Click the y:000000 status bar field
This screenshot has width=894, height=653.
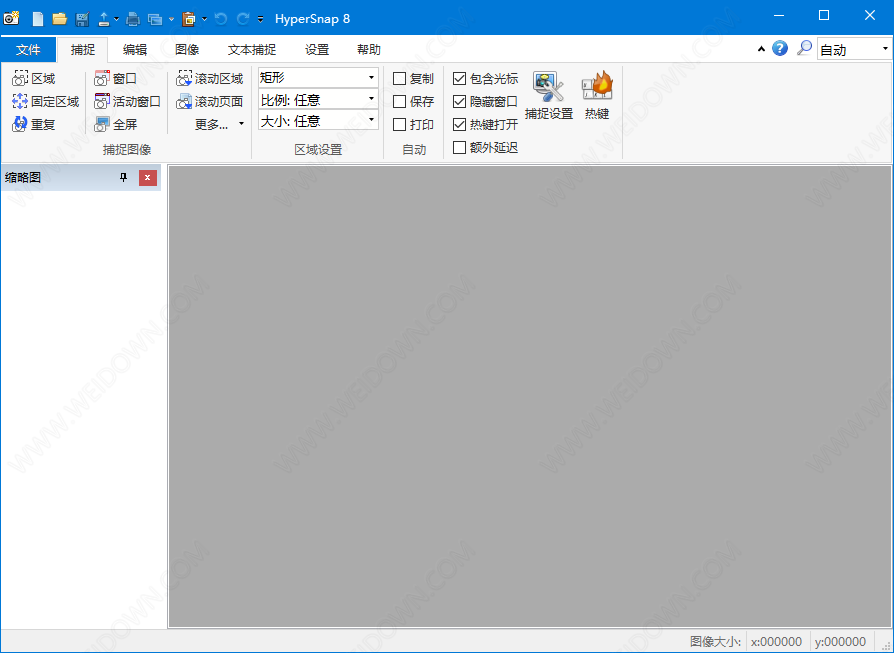840,642
